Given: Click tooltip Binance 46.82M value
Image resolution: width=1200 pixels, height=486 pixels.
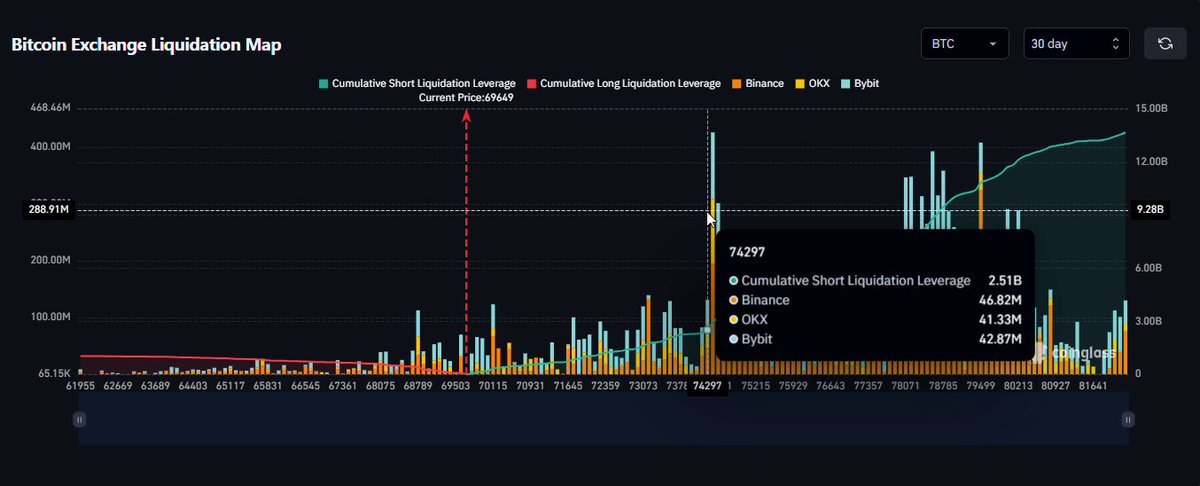Looking at the screenshot, I should [1001, 300].
